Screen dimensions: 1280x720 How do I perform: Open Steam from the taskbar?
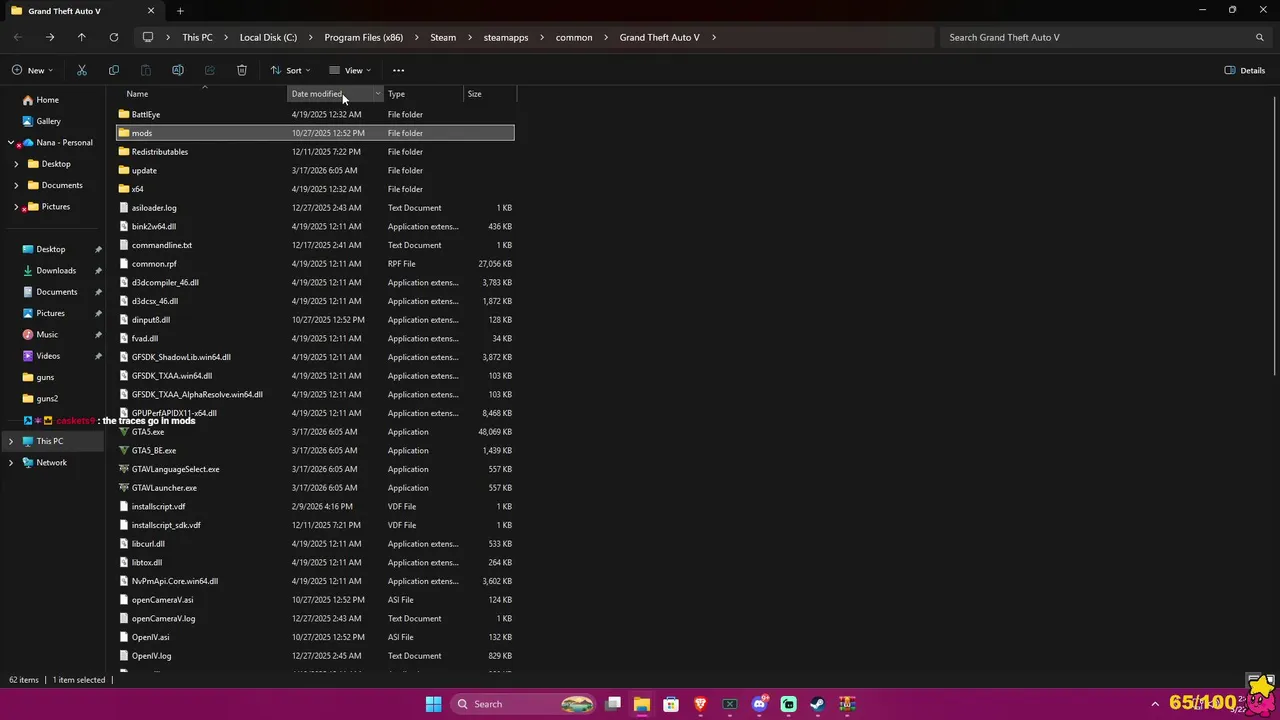[817, 704]
